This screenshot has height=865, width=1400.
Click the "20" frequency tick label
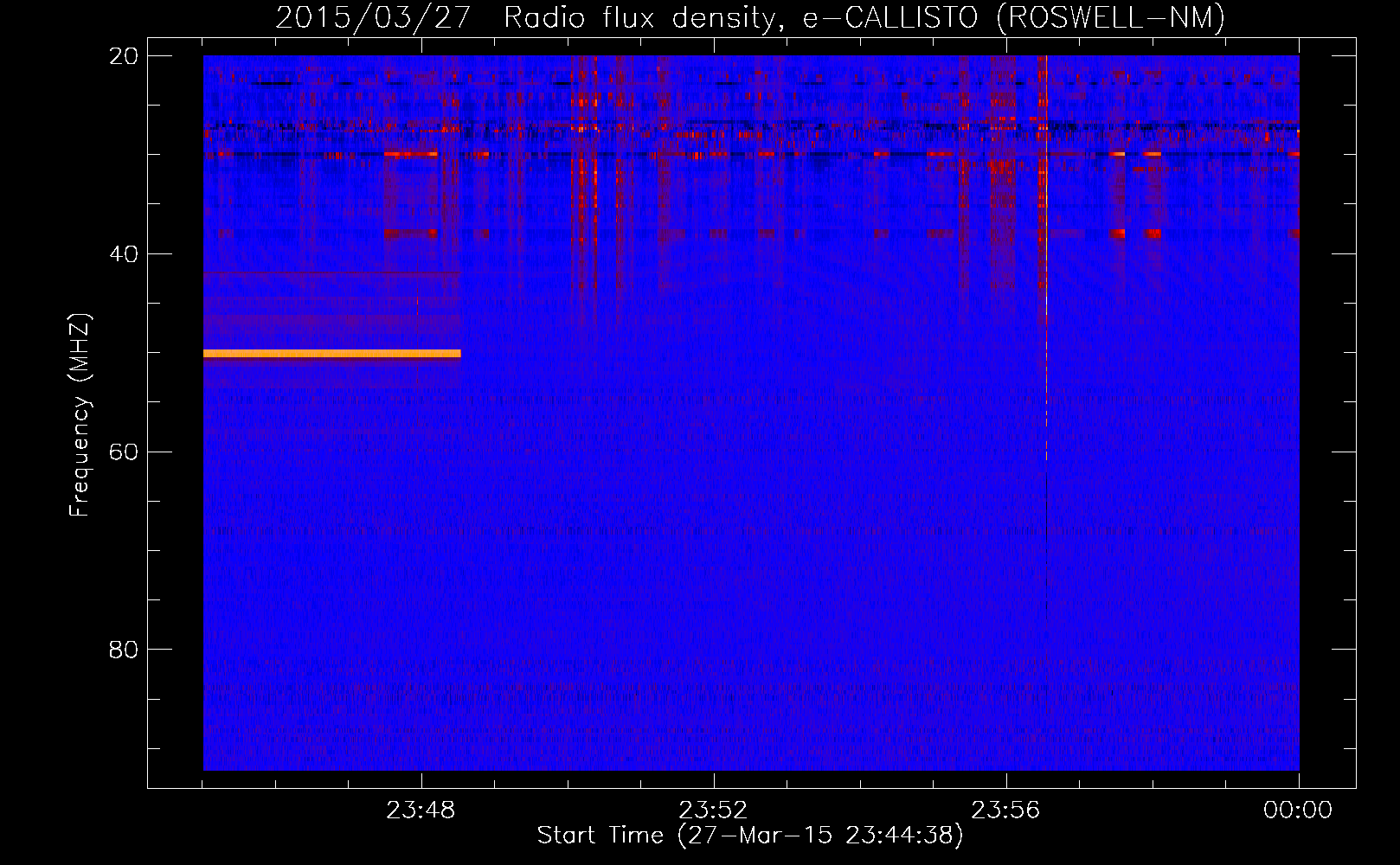click(124, 56)
